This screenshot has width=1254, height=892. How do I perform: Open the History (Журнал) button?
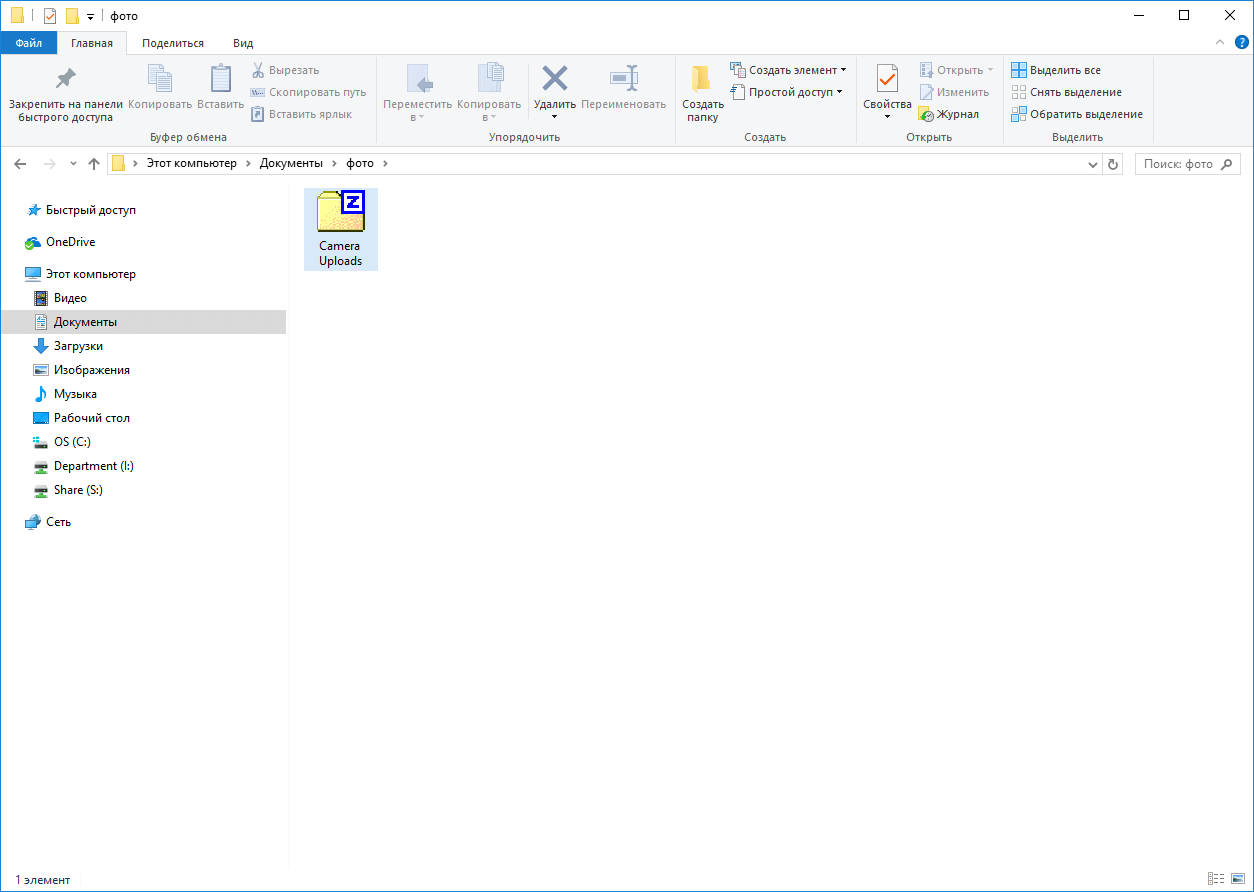coord(948,114)
